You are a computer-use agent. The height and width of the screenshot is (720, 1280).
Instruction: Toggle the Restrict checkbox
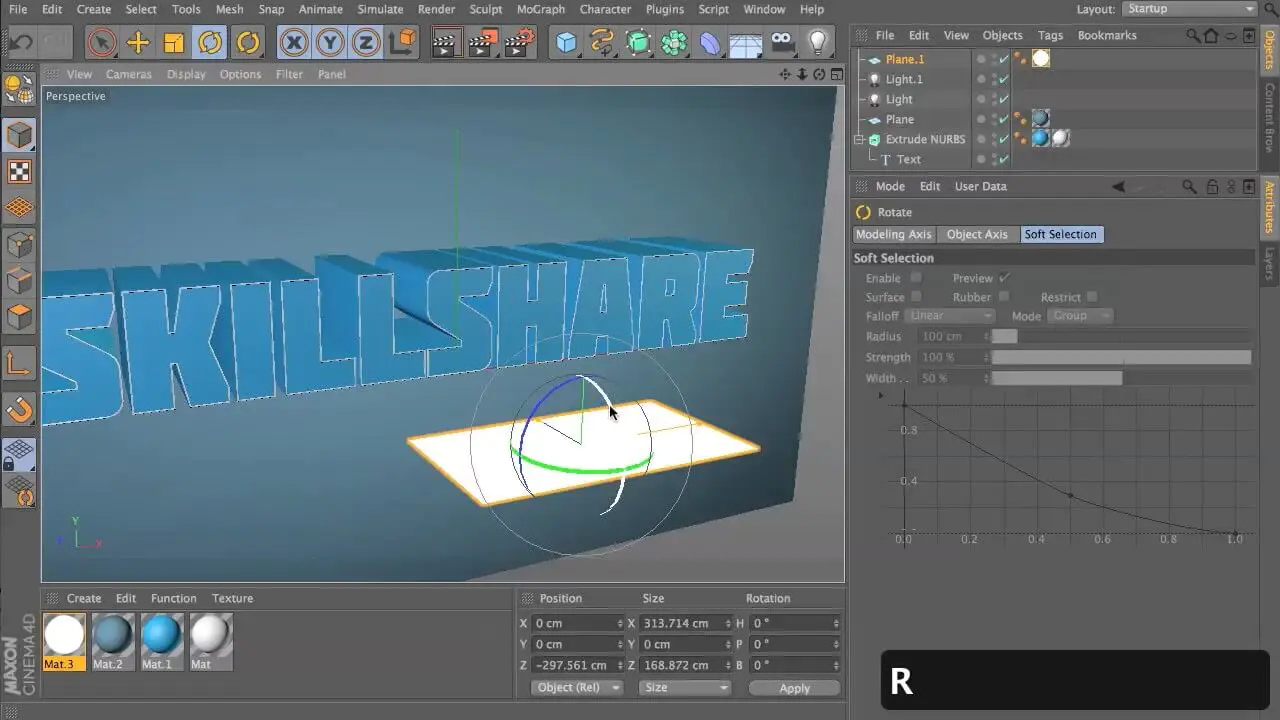[1092, 297]
